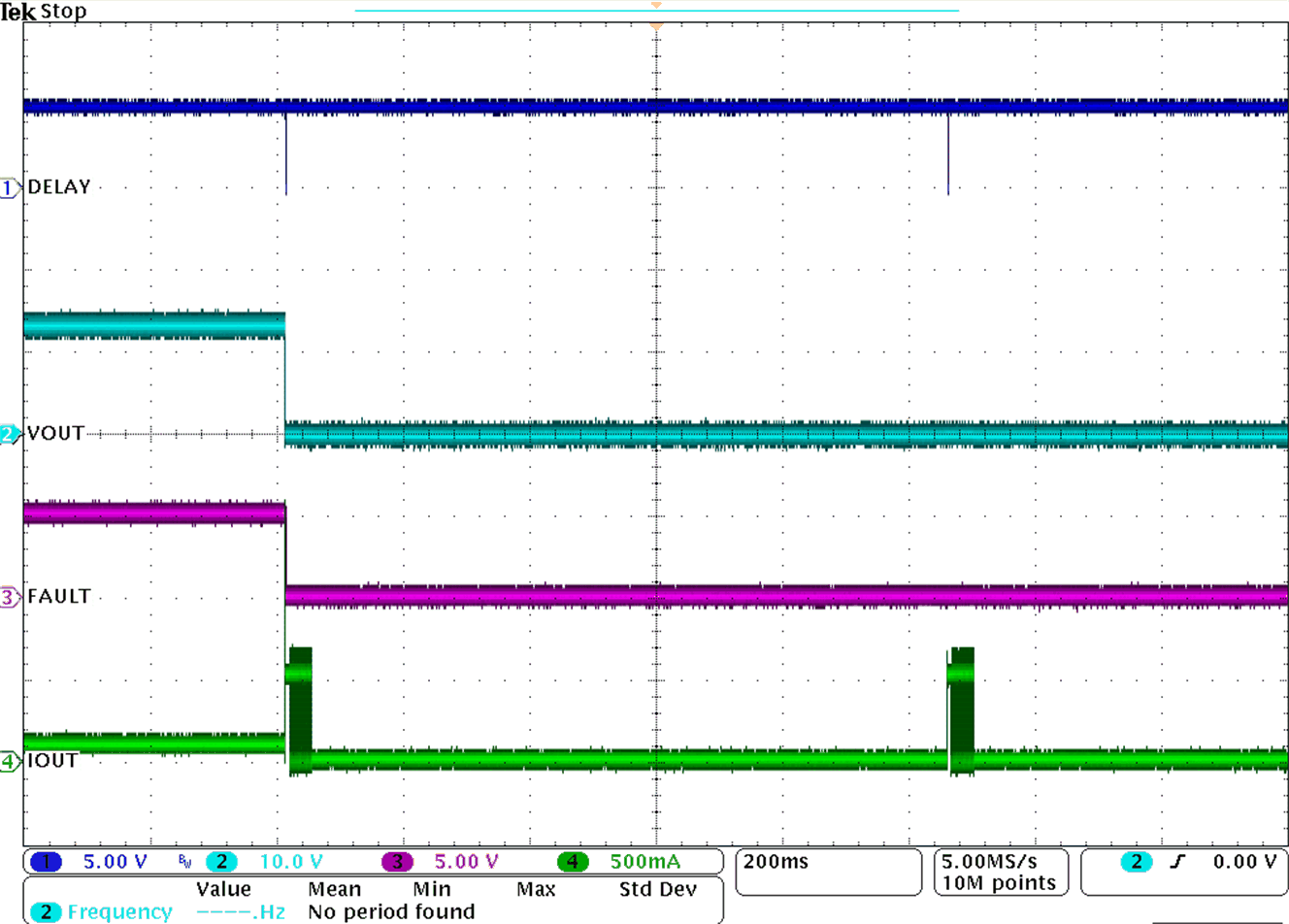Open the 5.00MS/s sample rate readout
Screen dimensions: 1289x924
tap(989, 862)
